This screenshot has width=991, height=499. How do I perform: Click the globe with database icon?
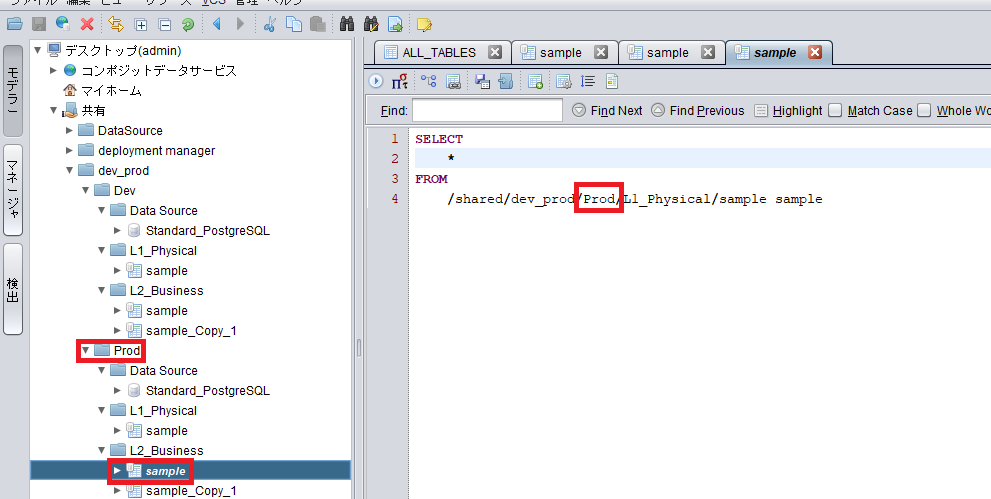(62, 24)
